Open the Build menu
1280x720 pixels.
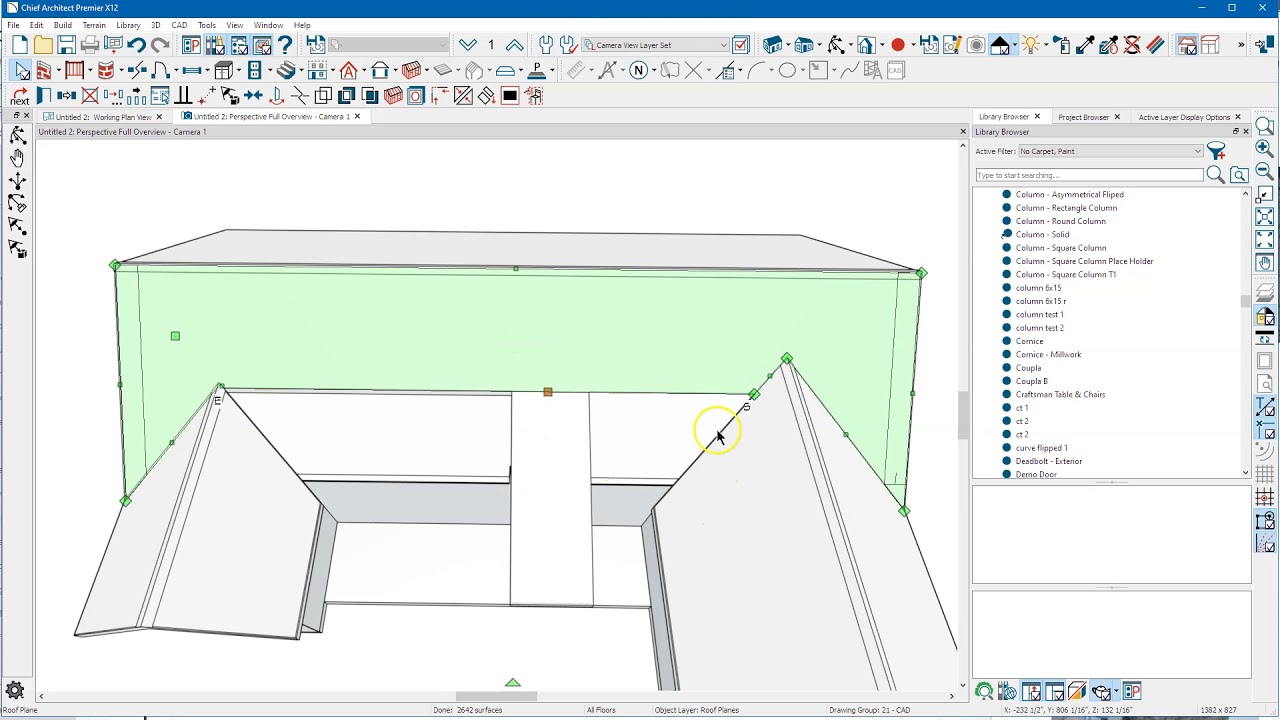click(62, 25)
